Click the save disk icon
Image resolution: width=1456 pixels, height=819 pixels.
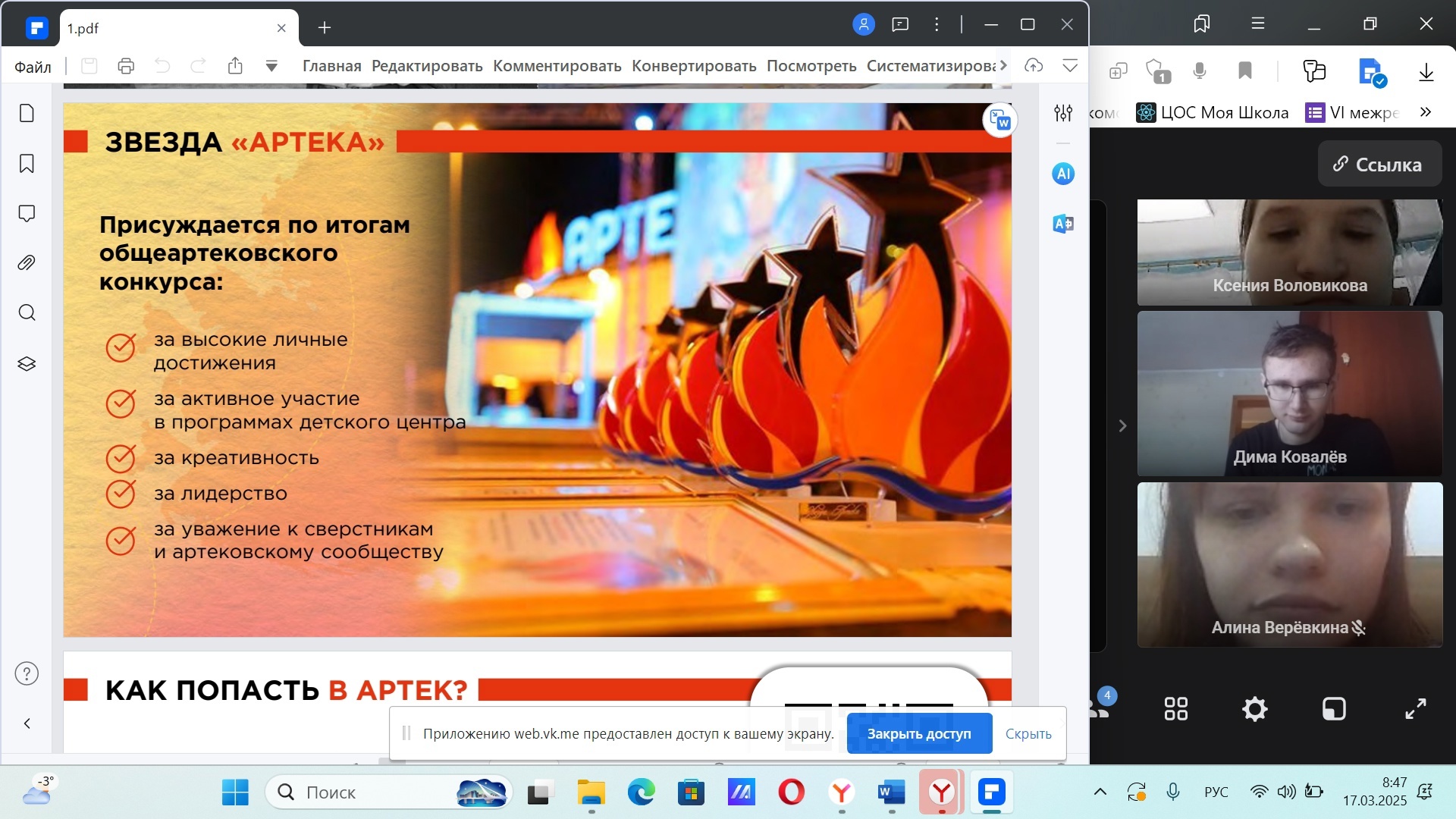pyautogui.click(x=89, y=66)
